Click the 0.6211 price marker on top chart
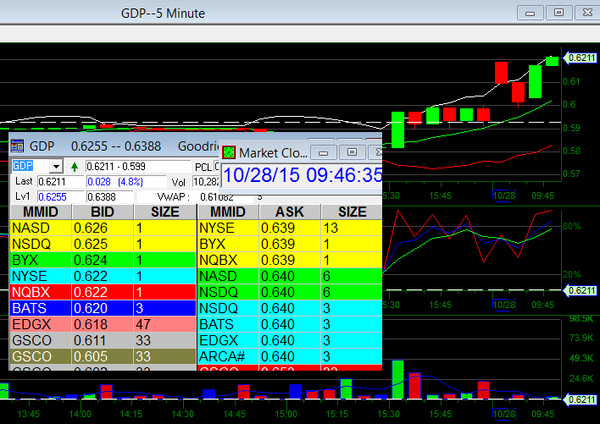 point(580,58)
